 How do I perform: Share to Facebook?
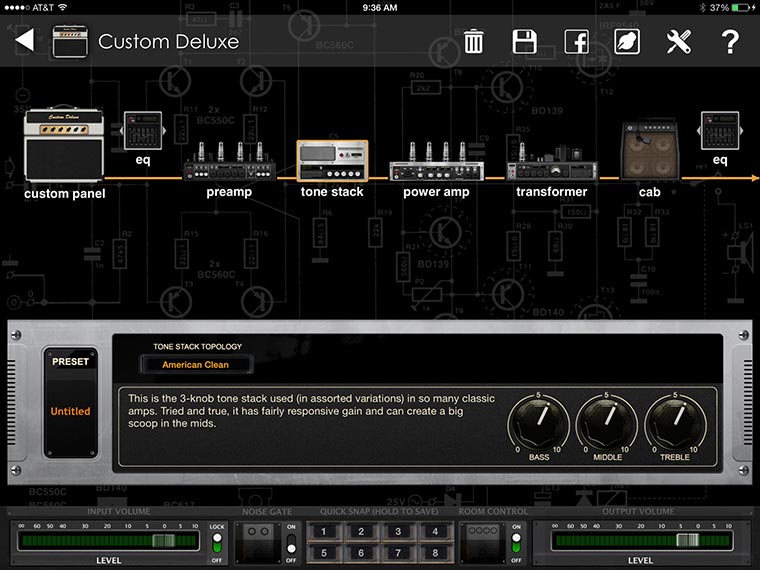coord(576,42)
